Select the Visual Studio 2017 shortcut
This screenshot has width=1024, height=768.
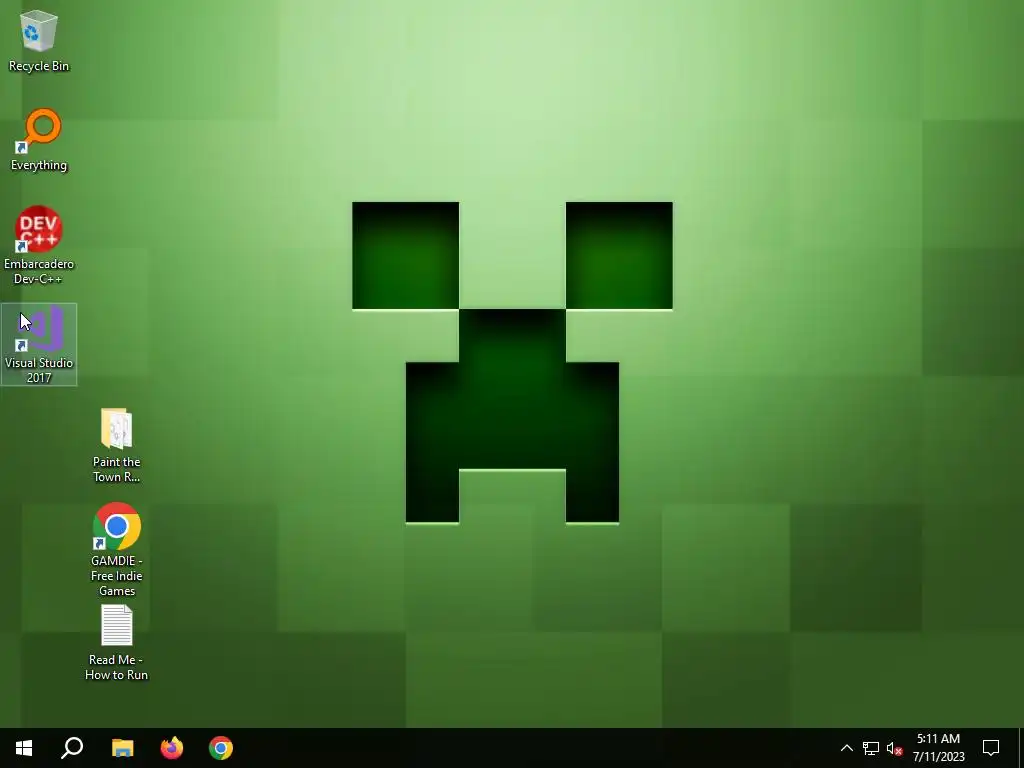point(39,344)
